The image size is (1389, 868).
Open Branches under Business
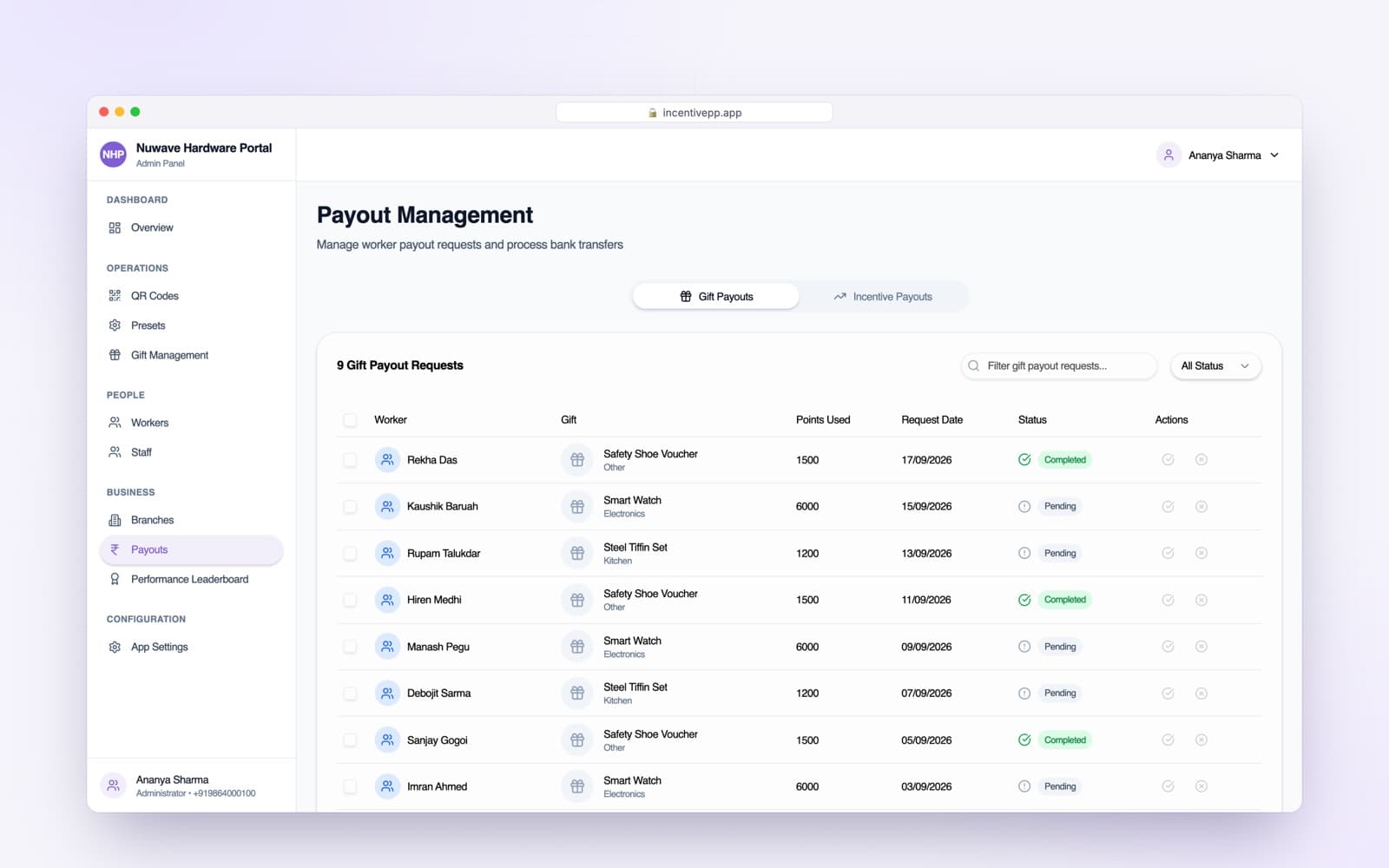(x=191, y=520)
